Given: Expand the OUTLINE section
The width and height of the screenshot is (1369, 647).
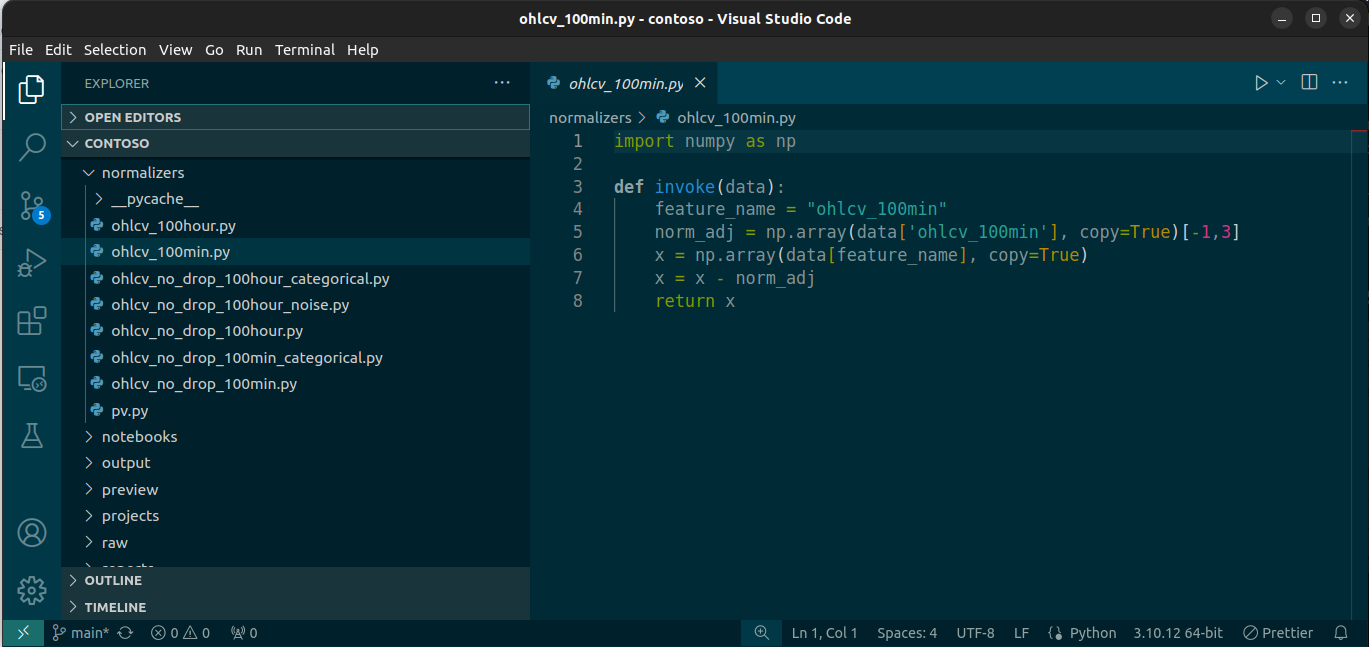Looking at the screenshot, I should click(113, 580).
